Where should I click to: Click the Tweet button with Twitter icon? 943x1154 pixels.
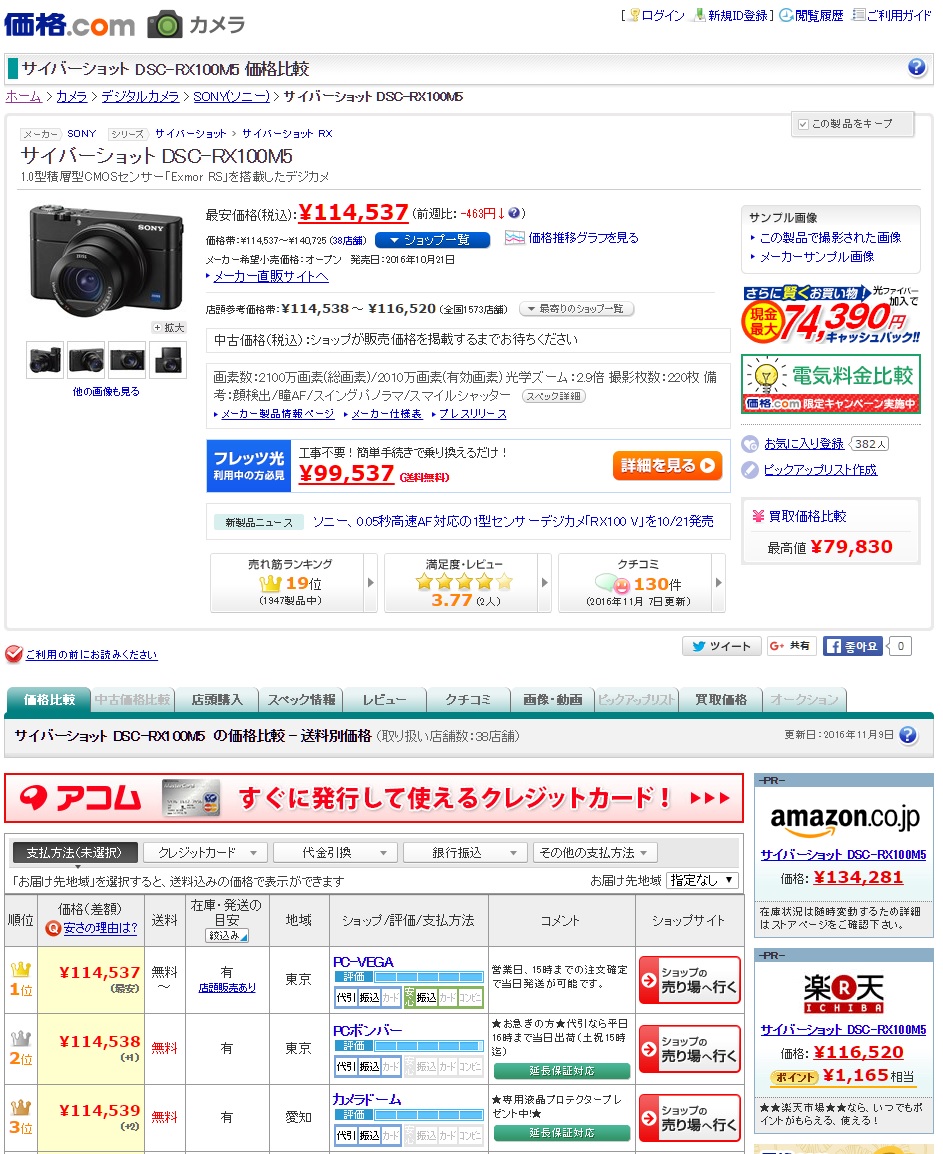(721, 647)
